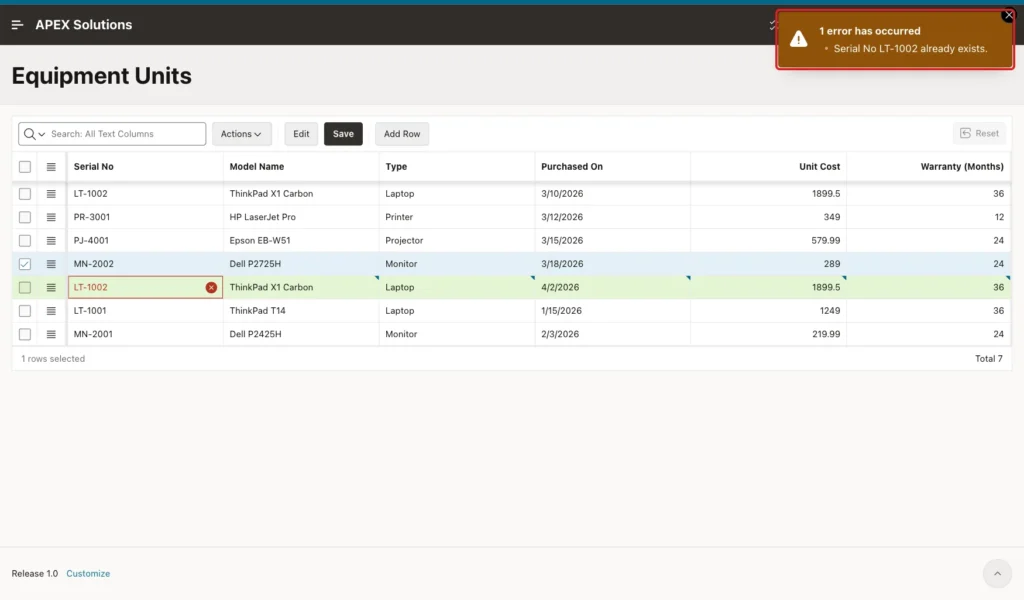Click the 1/15/2026 purchased date cell
1024x600 pixels.
613,311
